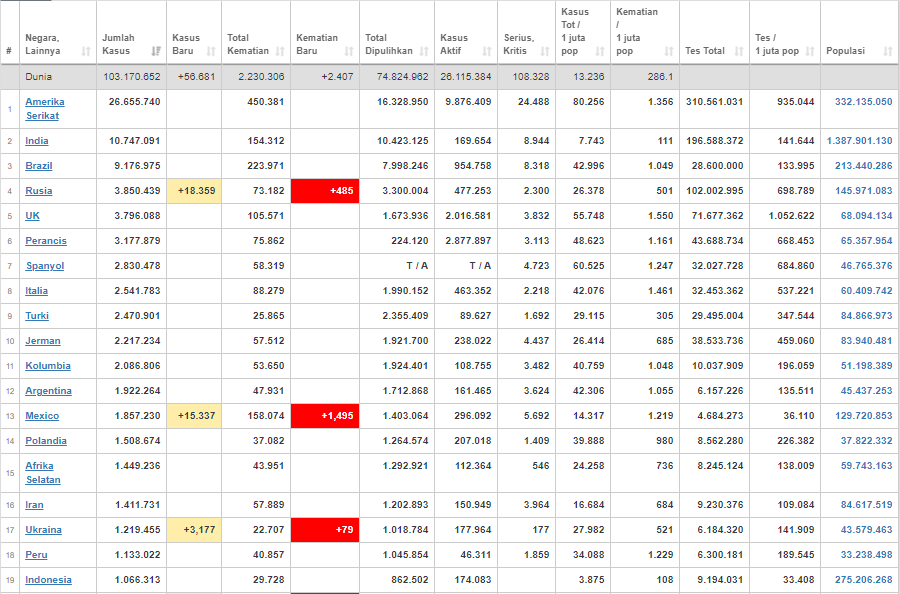Screen dimensions: 900x594
Task: Open the Afrika Selatan country link
Action: click(x=43, y=473)
